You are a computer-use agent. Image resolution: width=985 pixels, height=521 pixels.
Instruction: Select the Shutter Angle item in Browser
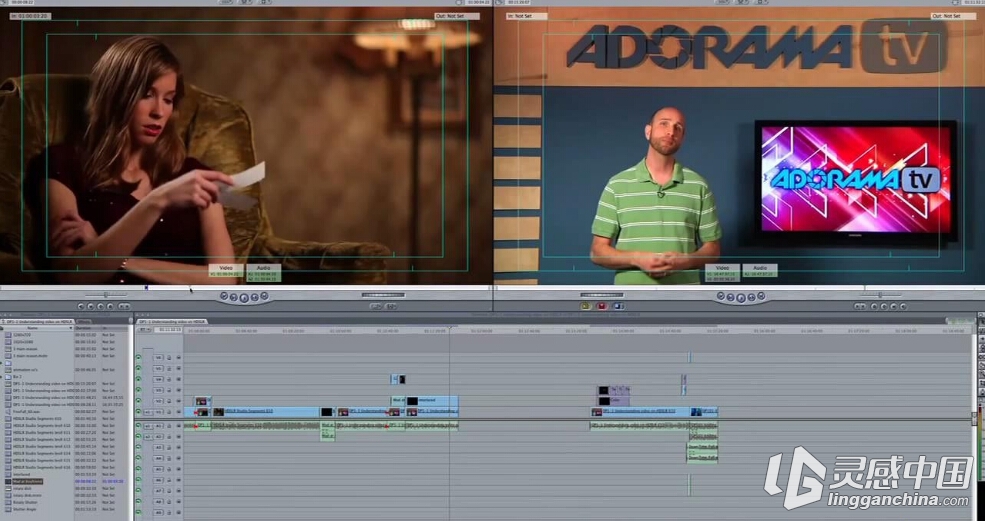point(25,509)
